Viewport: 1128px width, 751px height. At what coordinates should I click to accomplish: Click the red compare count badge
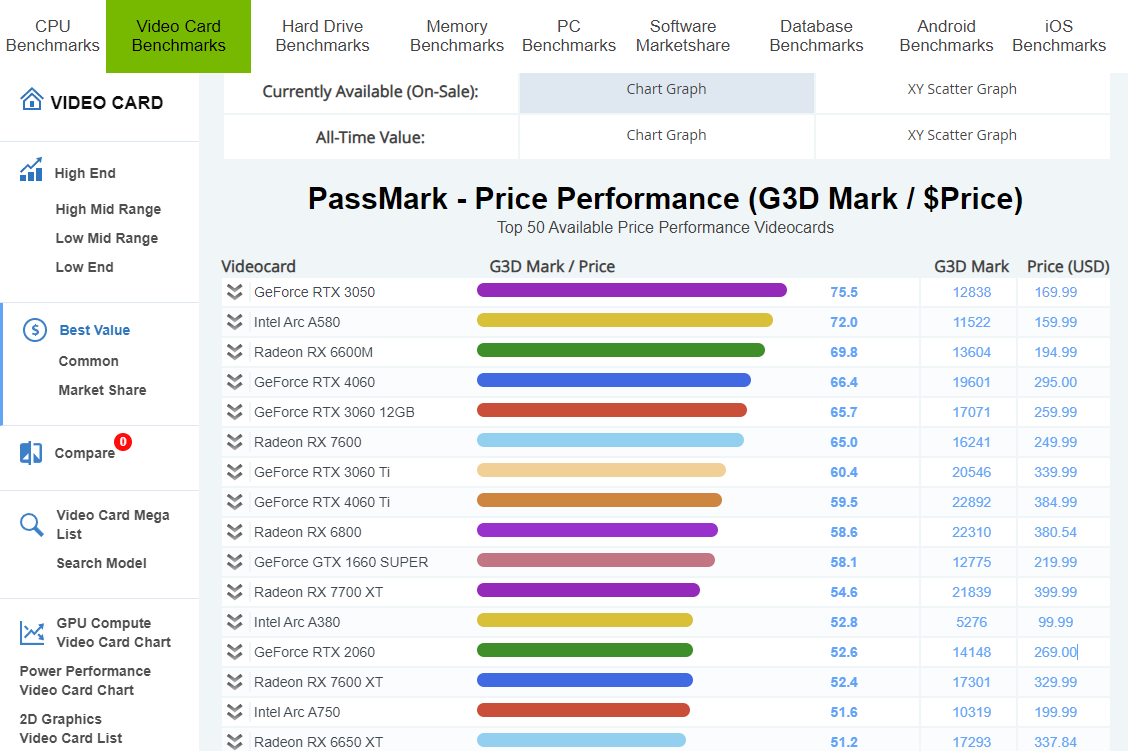coord(123,442)
